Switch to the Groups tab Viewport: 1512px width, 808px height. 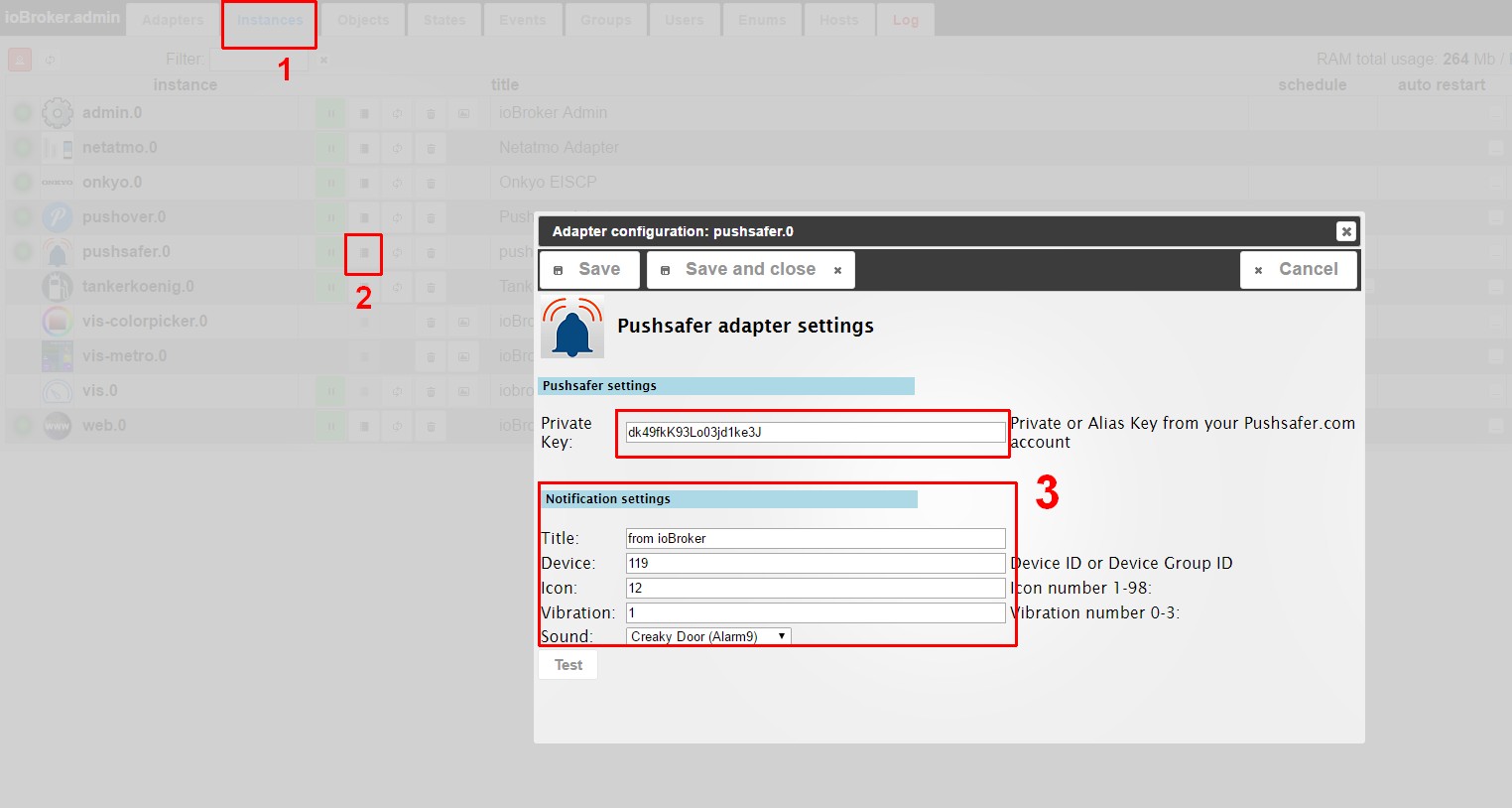click(x=606, y=20)
